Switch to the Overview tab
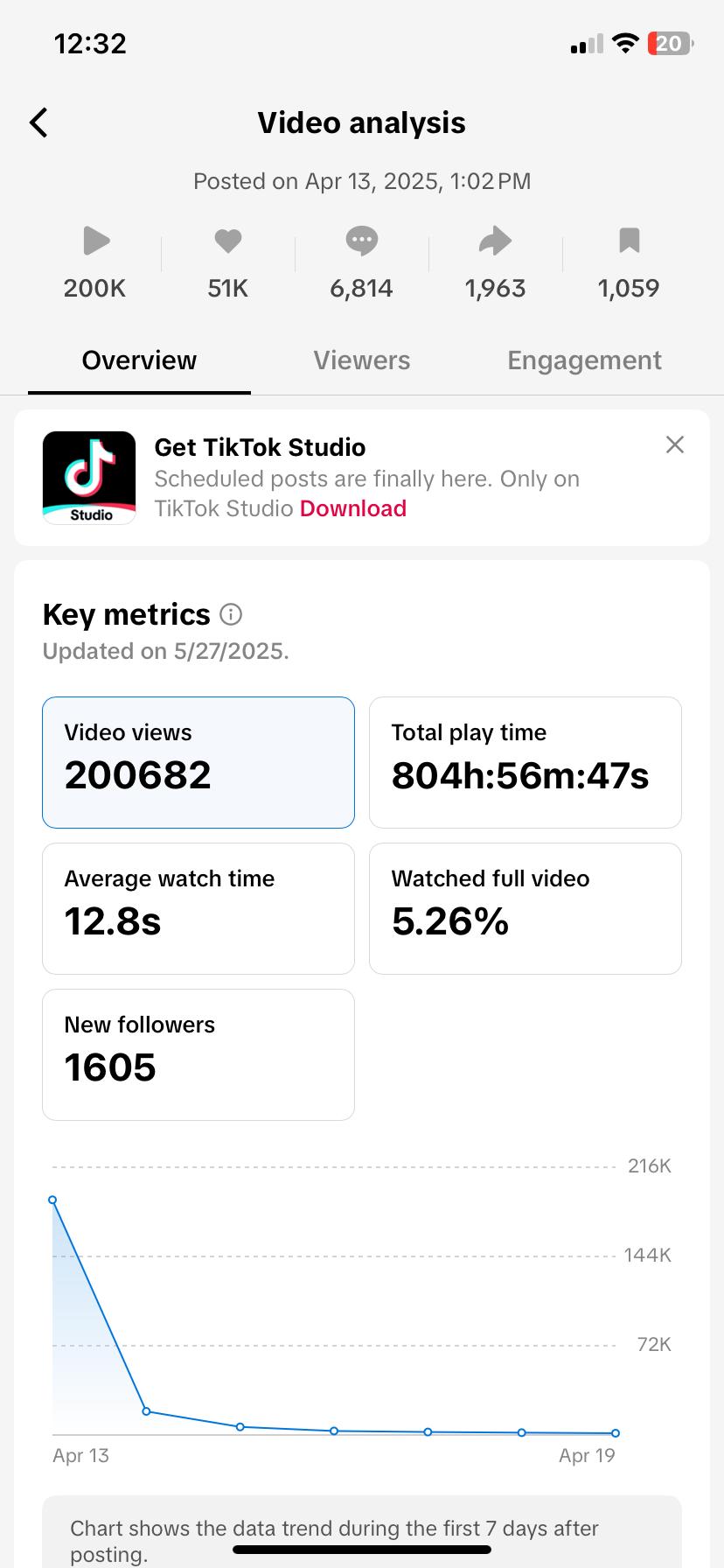The height and width of the screenshot is (1568, 724). (x=139, y=360)
